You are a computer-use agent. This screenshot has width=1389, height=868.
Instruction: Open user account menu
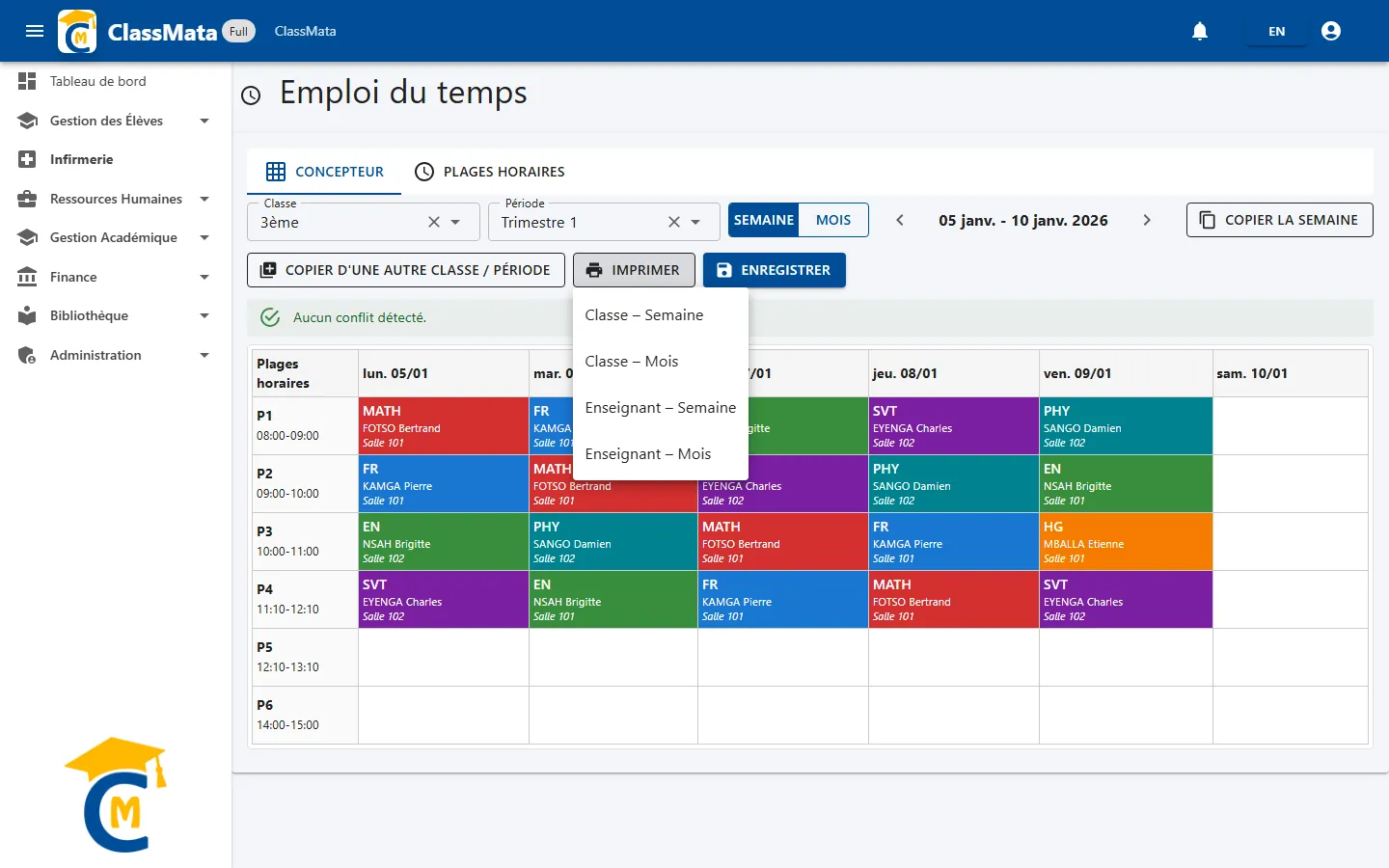[1331, 31]
